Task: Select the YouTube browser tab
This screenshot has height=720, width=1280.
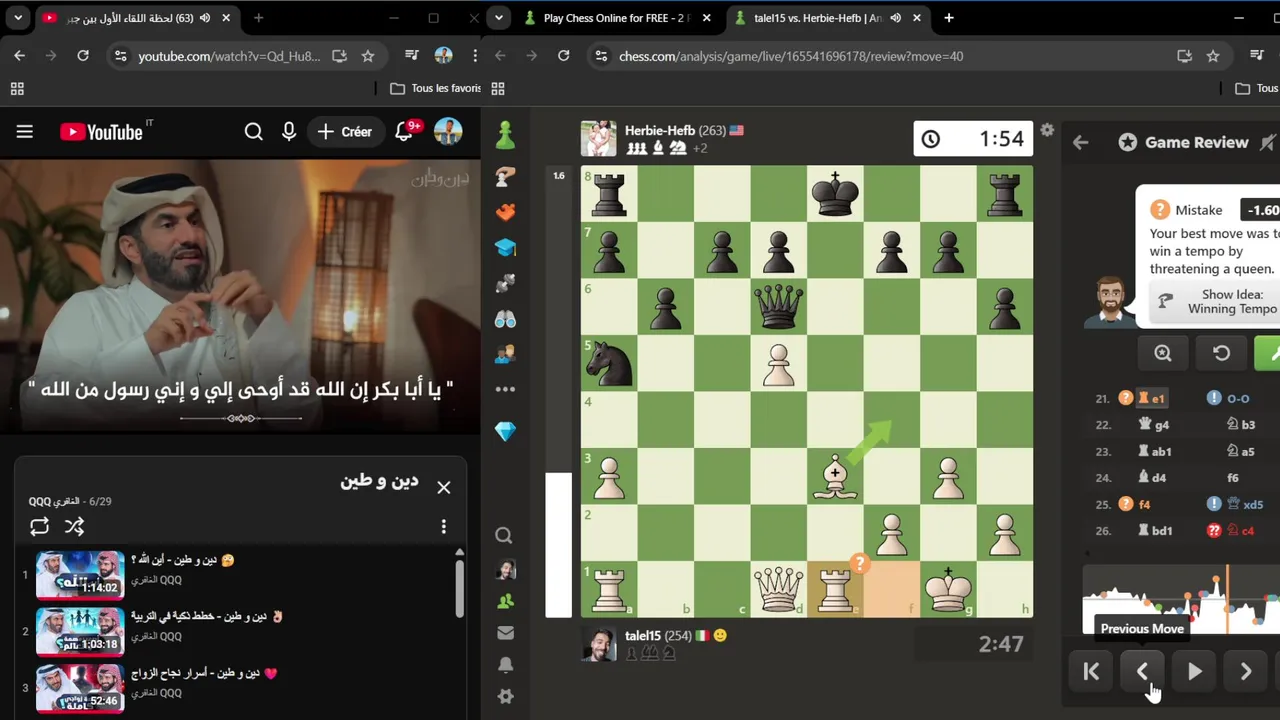Action: point(136,18)
